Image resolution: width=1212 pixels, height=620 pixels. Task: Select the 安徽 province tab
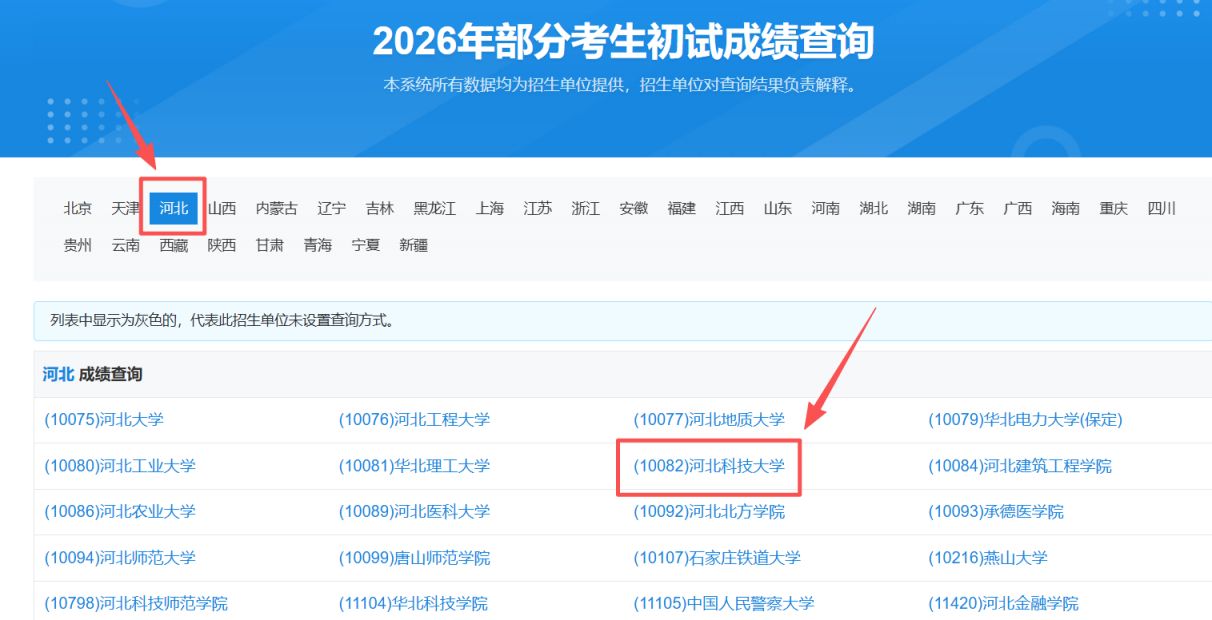coord(634,209)
